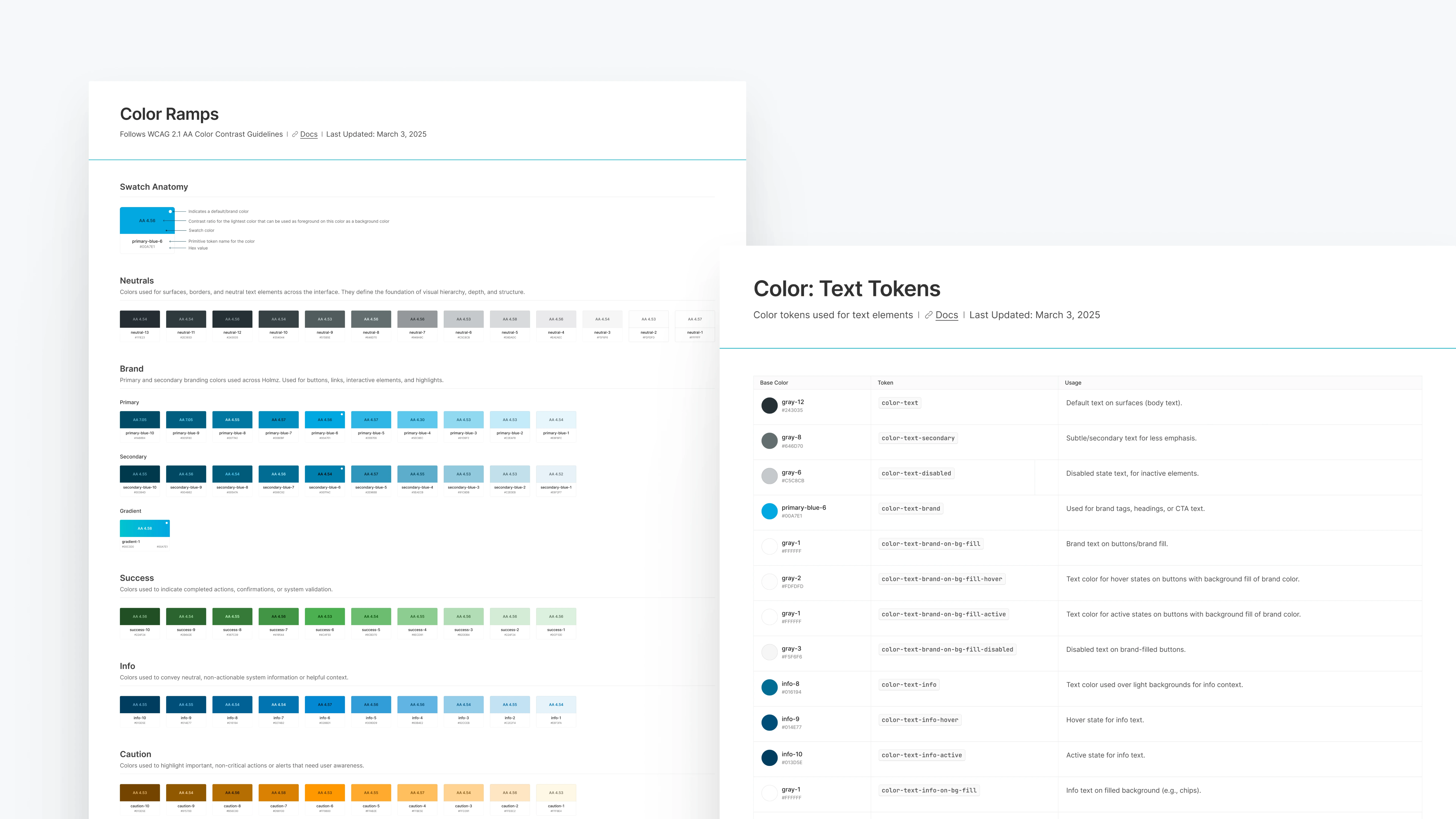Click the Gradient subsection label

(131, 511)
